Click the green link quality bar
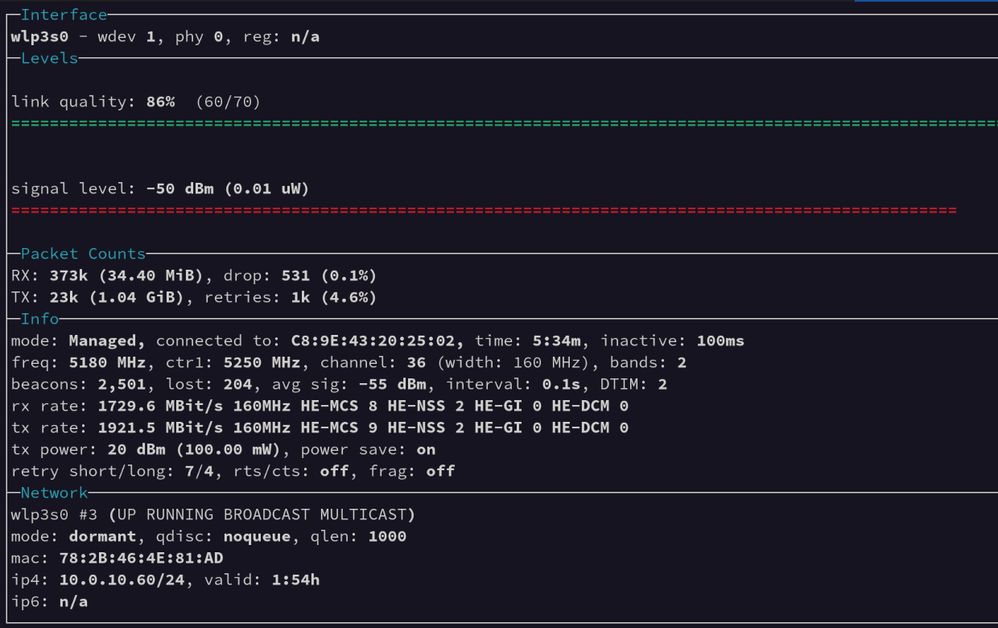 coord(500,124)
